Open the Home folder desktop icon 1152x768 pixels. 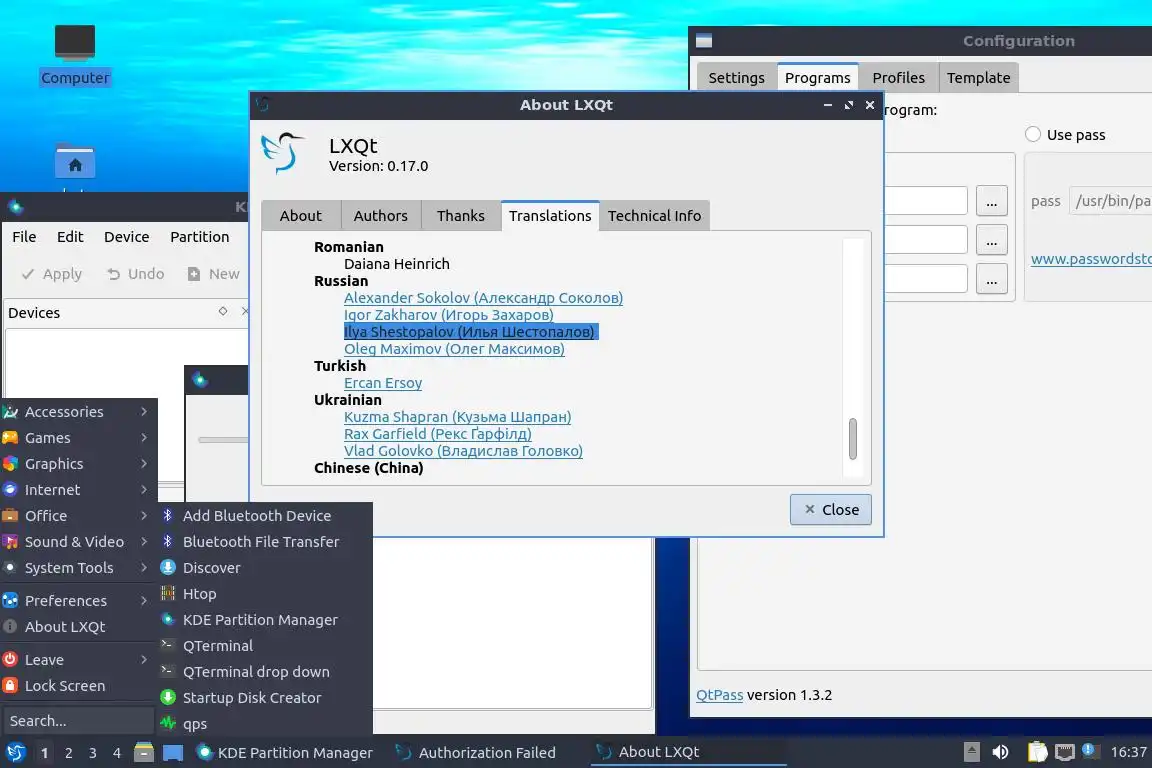[x=75, y=162]
